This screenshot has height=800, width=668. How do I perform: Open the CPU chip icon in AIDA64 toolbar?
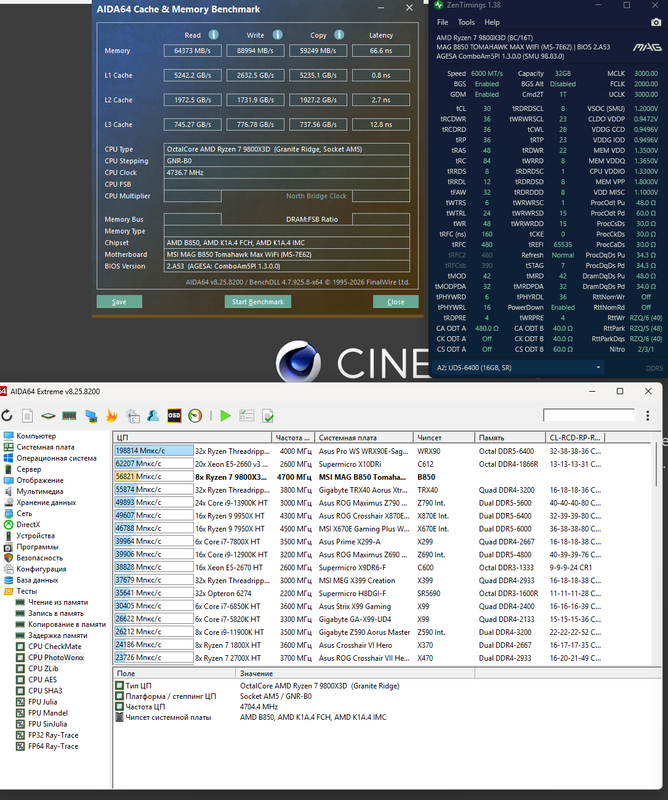48,416
